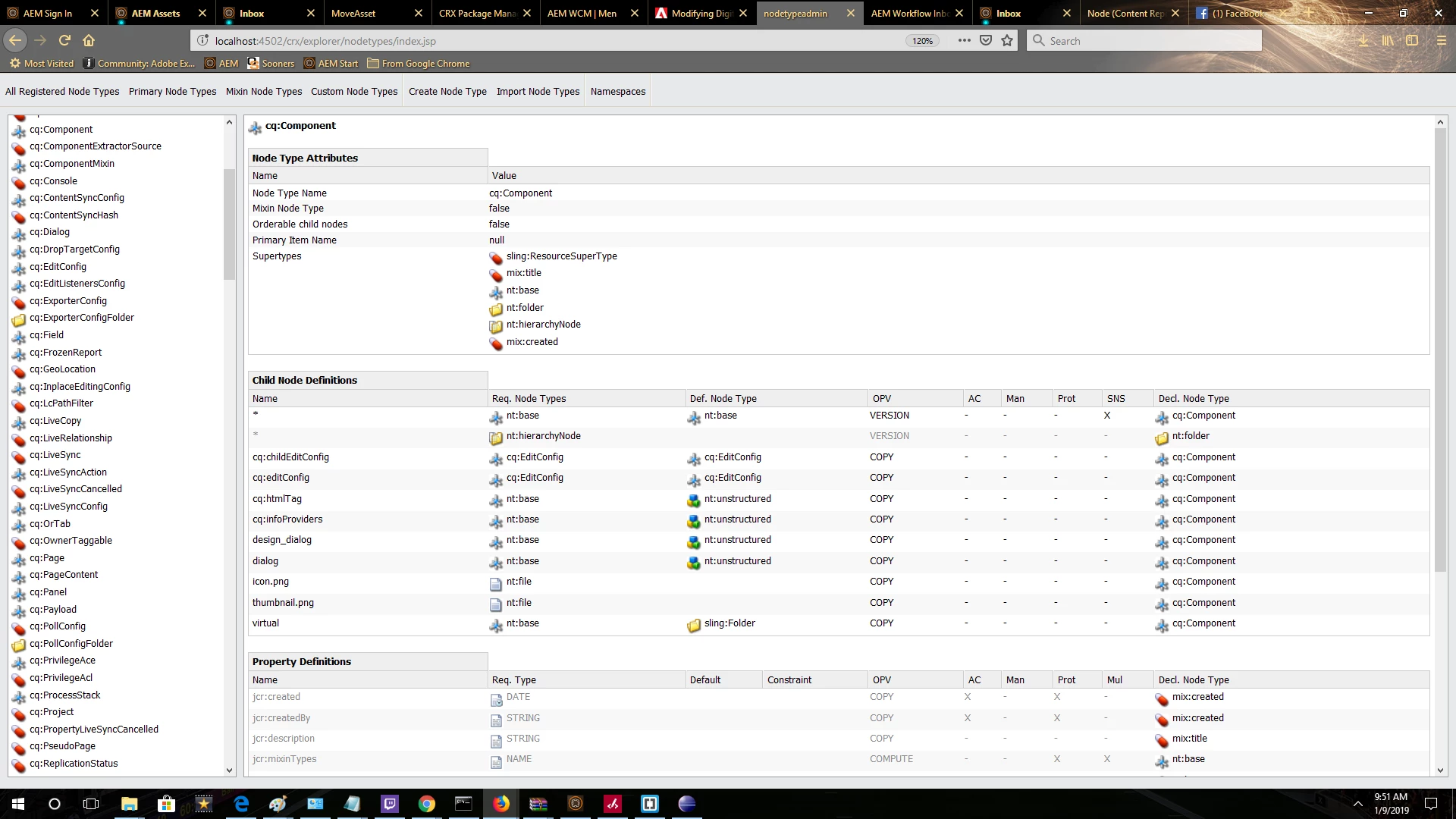This screenshot has width=1456, height=819.
Task: Switch to the Namespaces tab
Action: [x=617, y=91]
